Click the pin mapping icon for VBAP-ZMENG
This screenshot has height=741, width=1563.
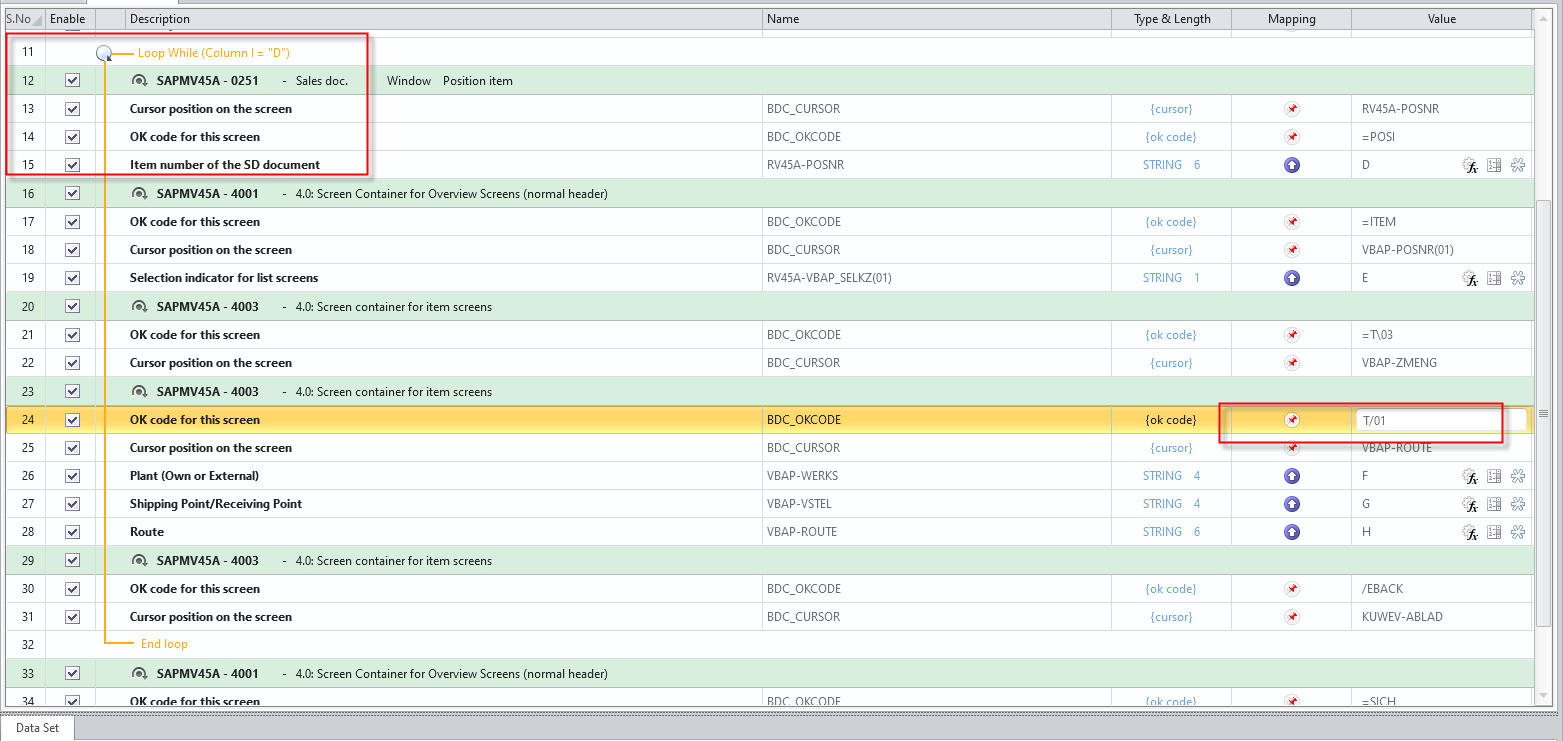[1292, 363]
